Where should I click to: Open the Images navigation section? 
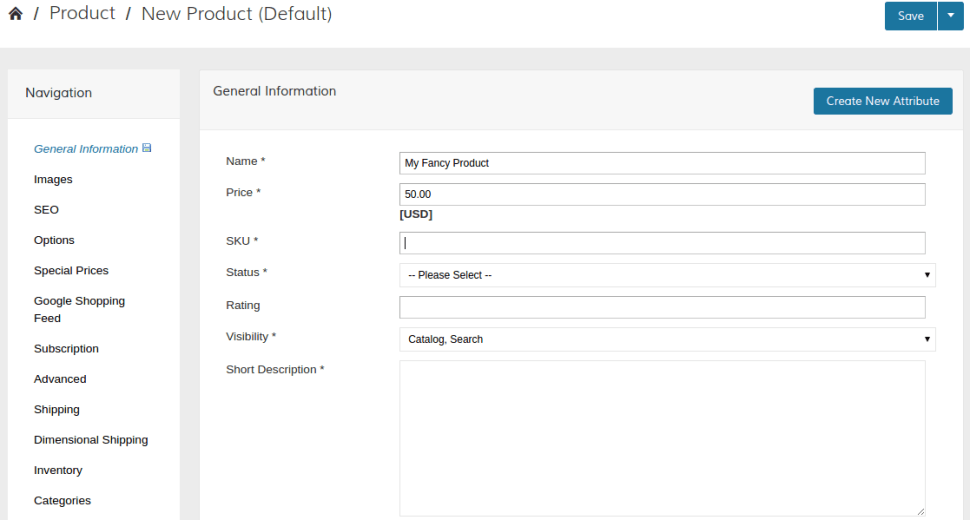[53, 179]
